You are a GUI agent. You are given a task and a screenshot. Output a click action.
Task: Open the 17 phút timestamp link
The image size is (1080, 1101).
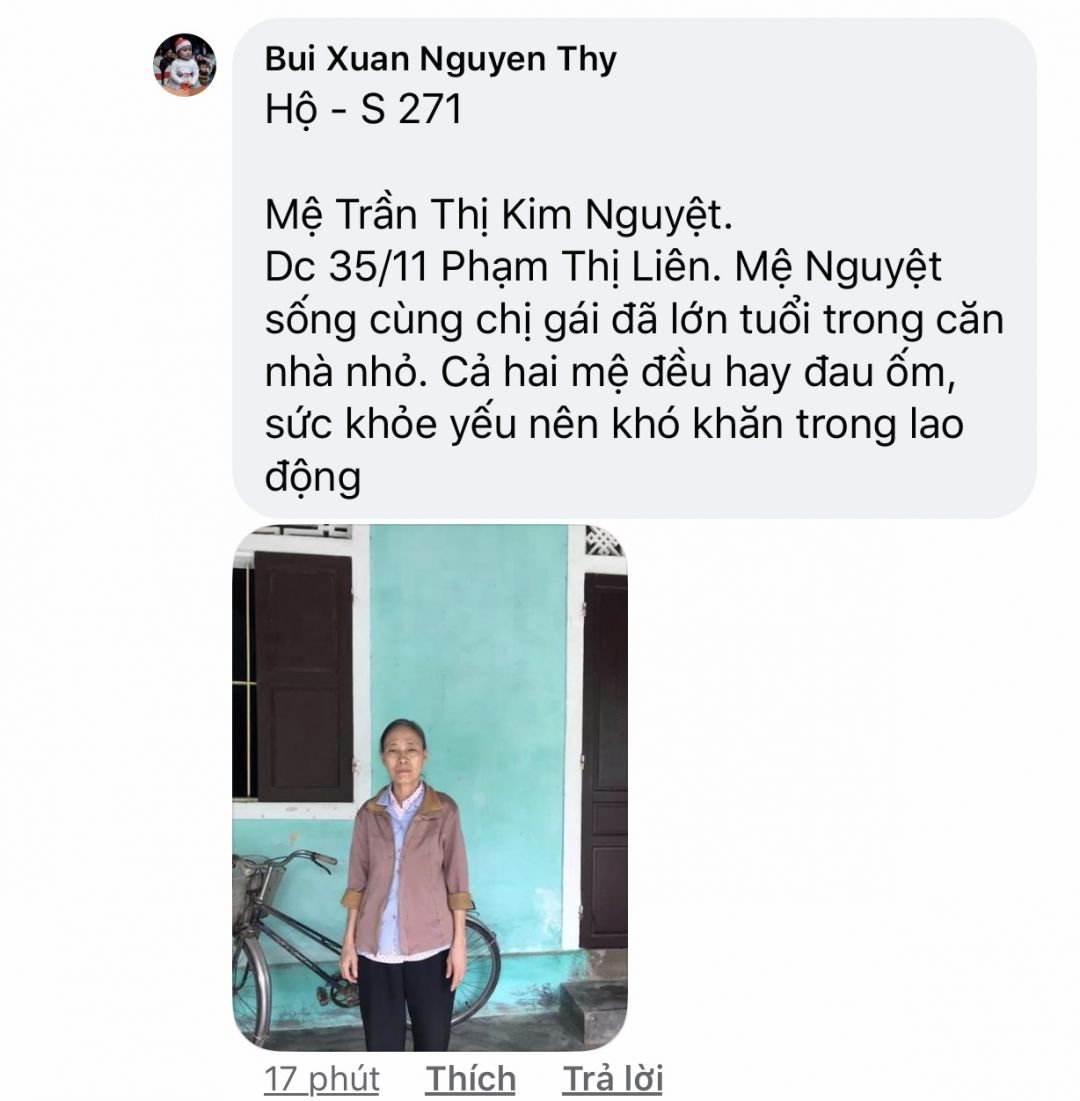(x=322, y=1079)
